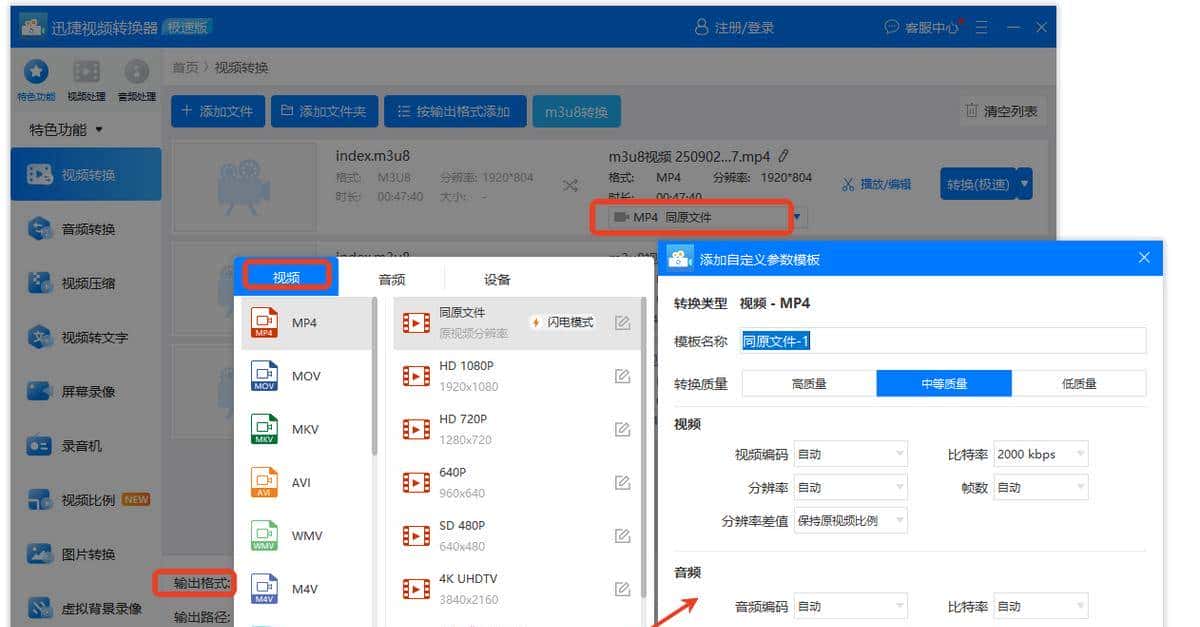Click 清空列表 to clear the list

tap(1002, 111)
